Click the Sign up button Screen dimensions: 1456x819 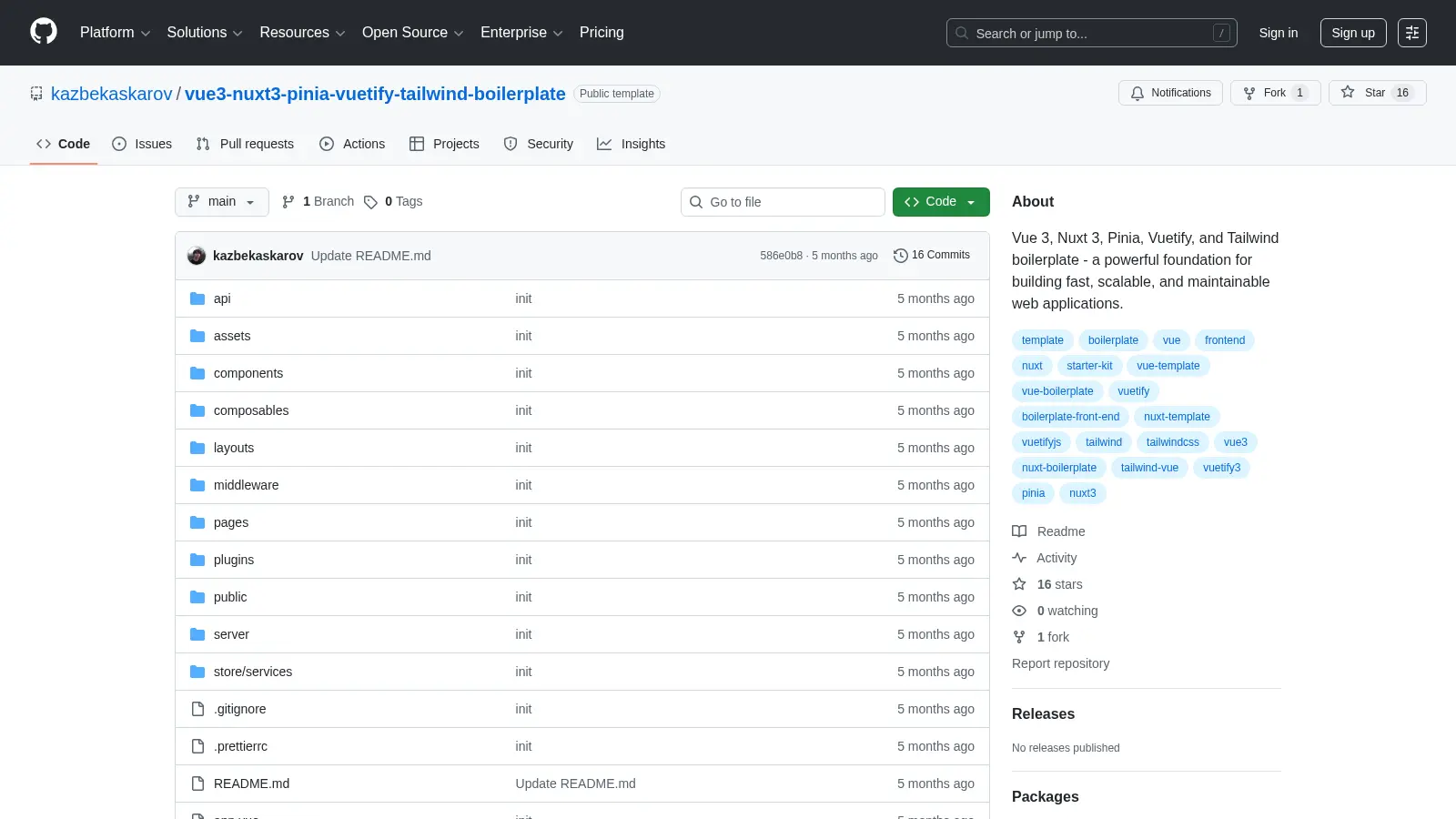click(1353, 33)
